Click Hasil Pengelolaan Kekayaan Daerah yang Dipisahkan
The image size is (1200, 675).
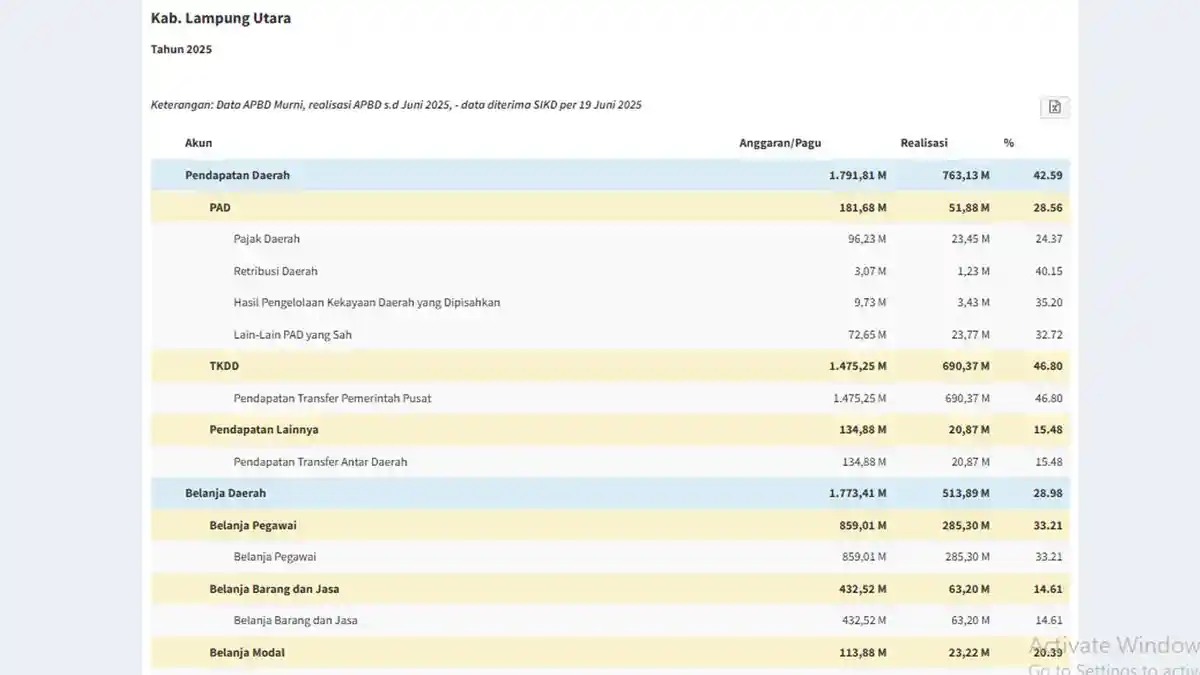click(367, 302)
